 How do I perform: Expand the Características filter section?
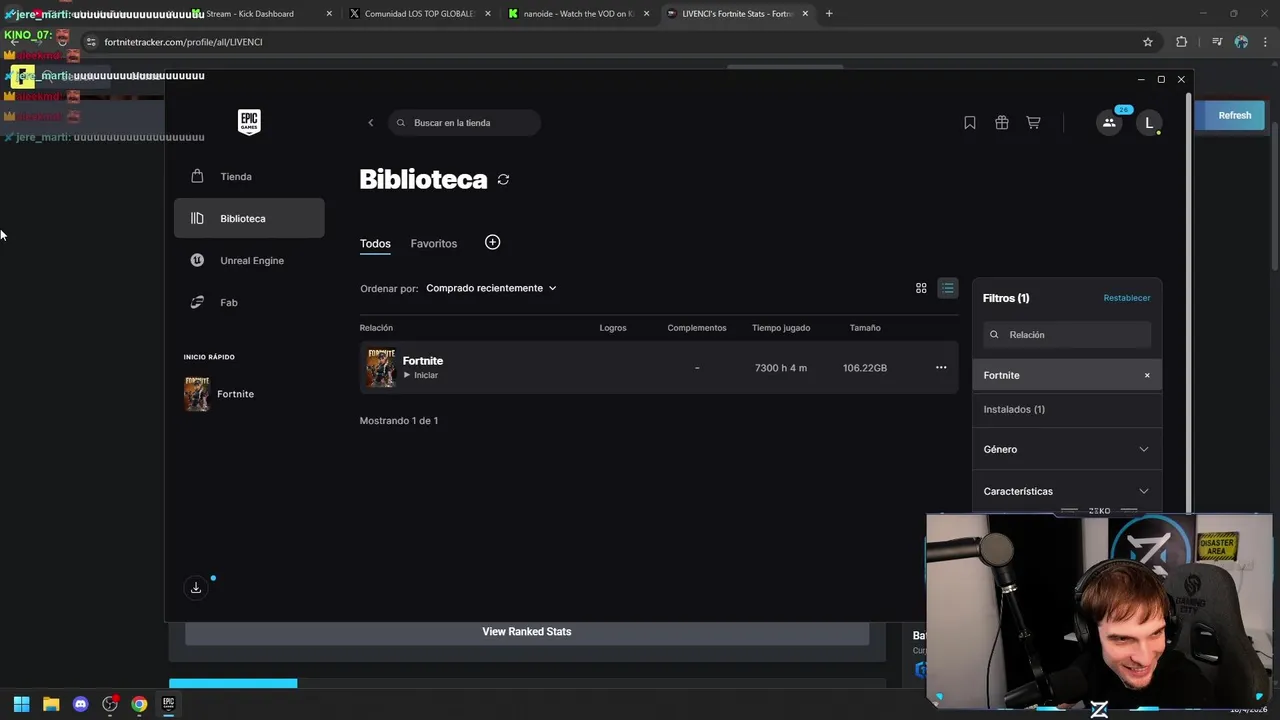[1067, 492]
